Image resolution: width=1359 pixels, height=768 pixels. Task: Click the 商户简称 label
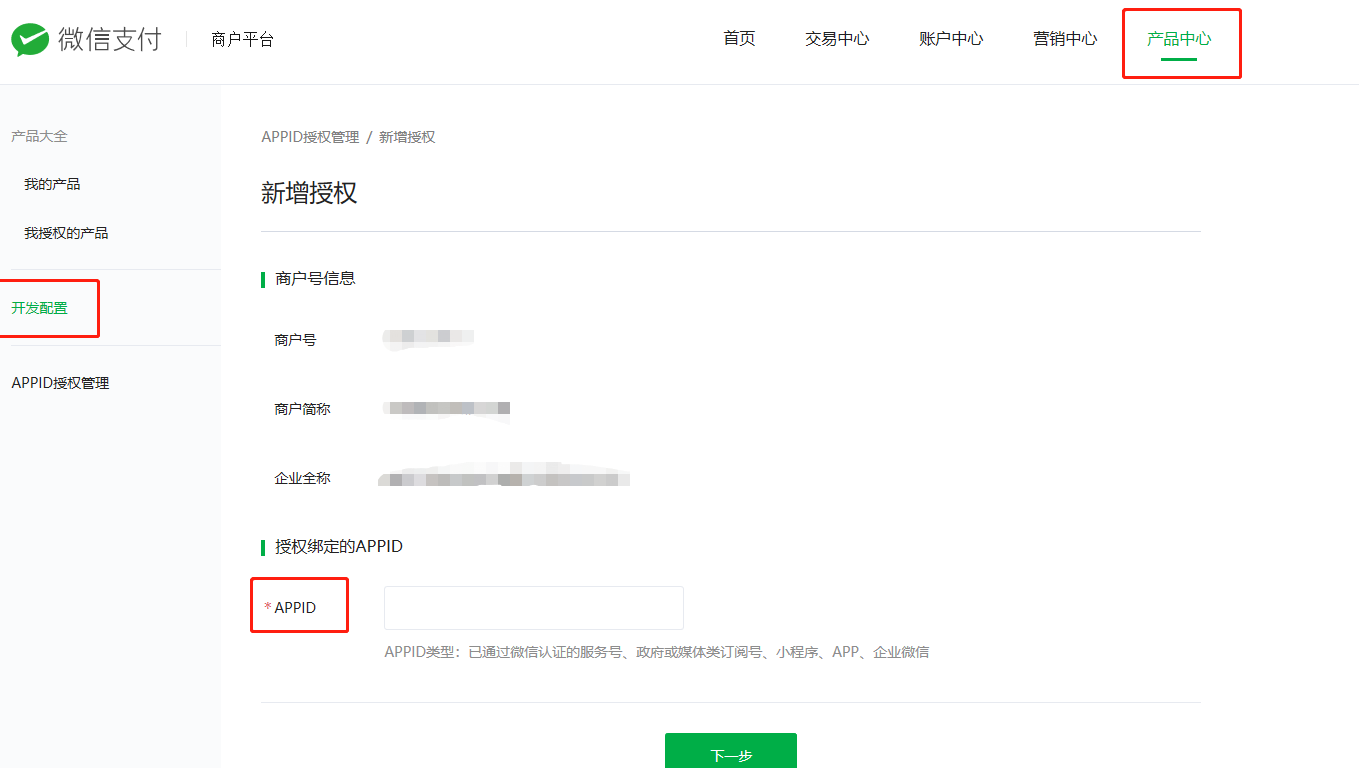pyautogui.click(x=302, y=409)
